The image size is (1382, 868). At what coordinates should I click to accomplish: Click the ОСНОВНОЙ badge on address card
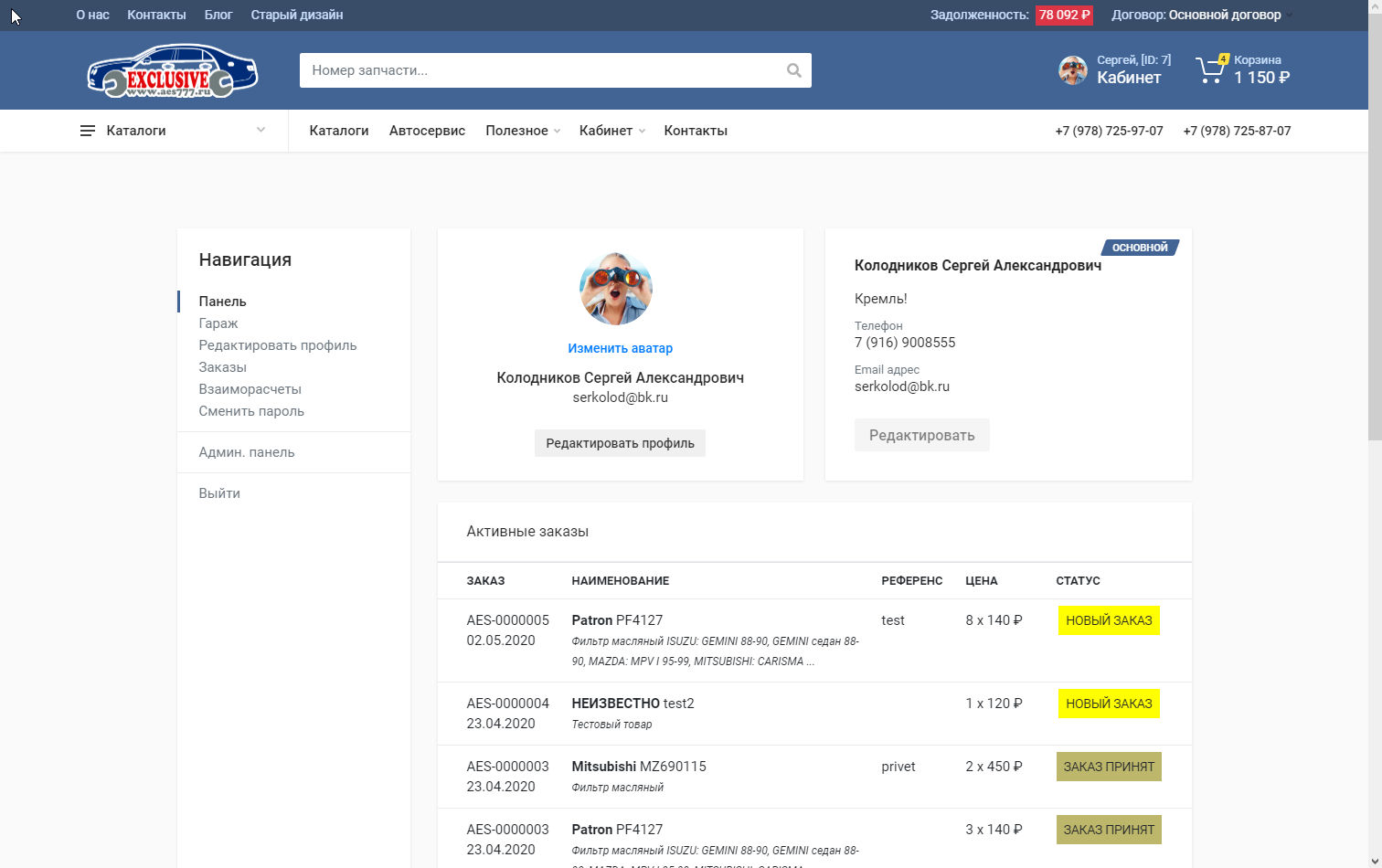(1140, 248)
